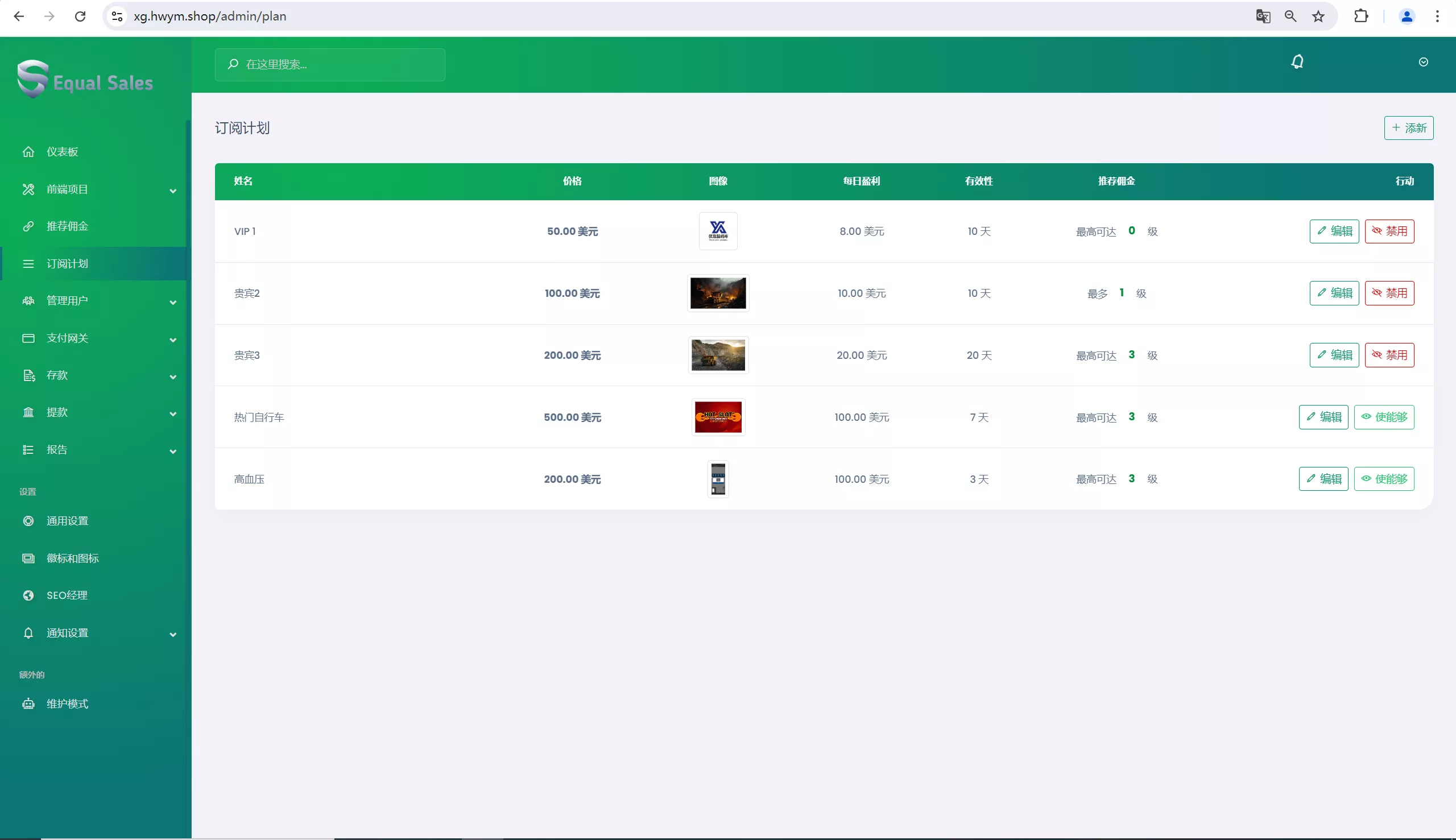The width and height of the screenshot is (1456, 840).
Task: Click the 贵宾2 plan thumbnail image
Action: (718, 293)
